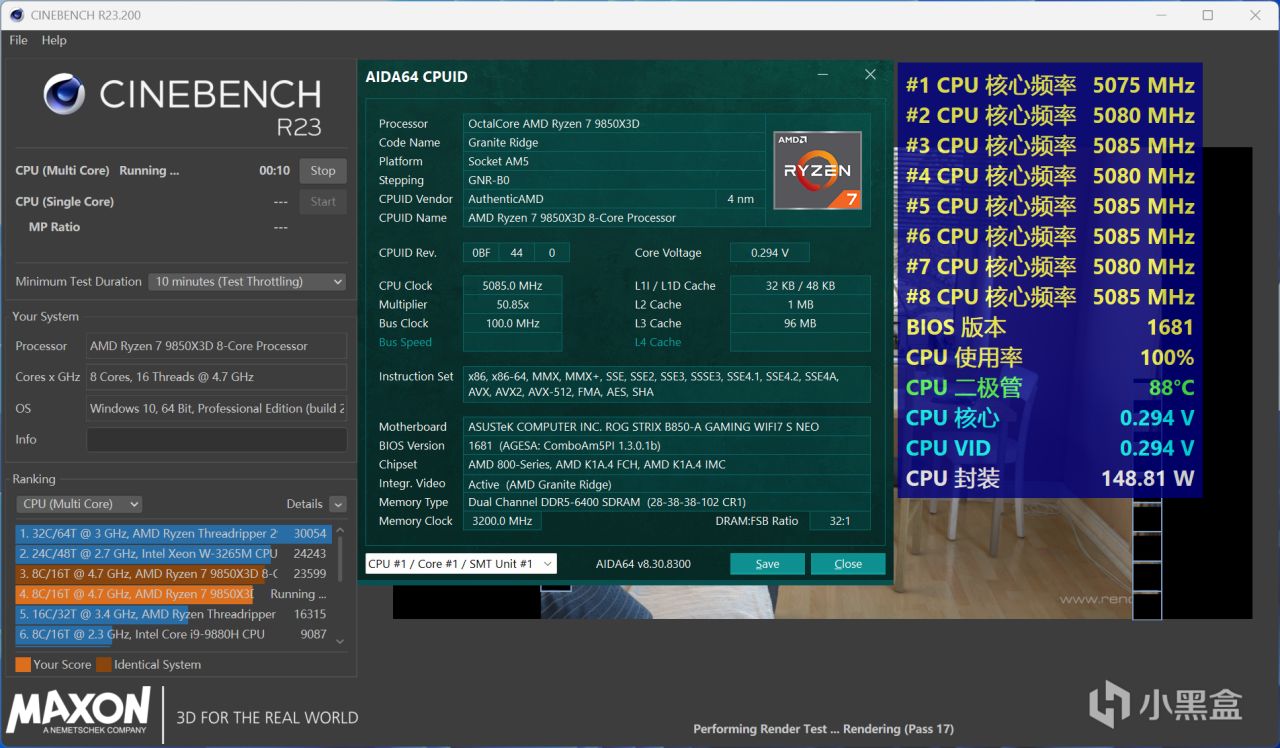The image size is (1280, 748).
Task: Click the Cores x GHz field
Action: (217, 377)
